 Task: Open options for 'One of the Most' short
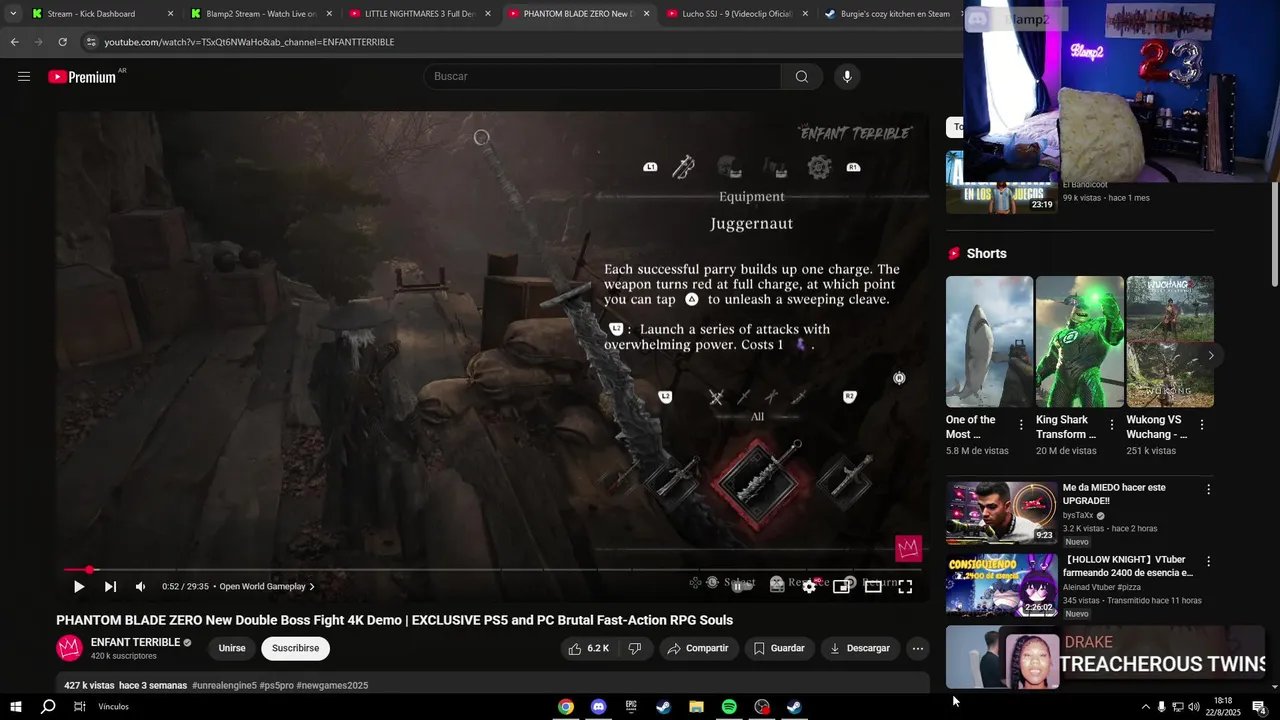[1021, 425]
